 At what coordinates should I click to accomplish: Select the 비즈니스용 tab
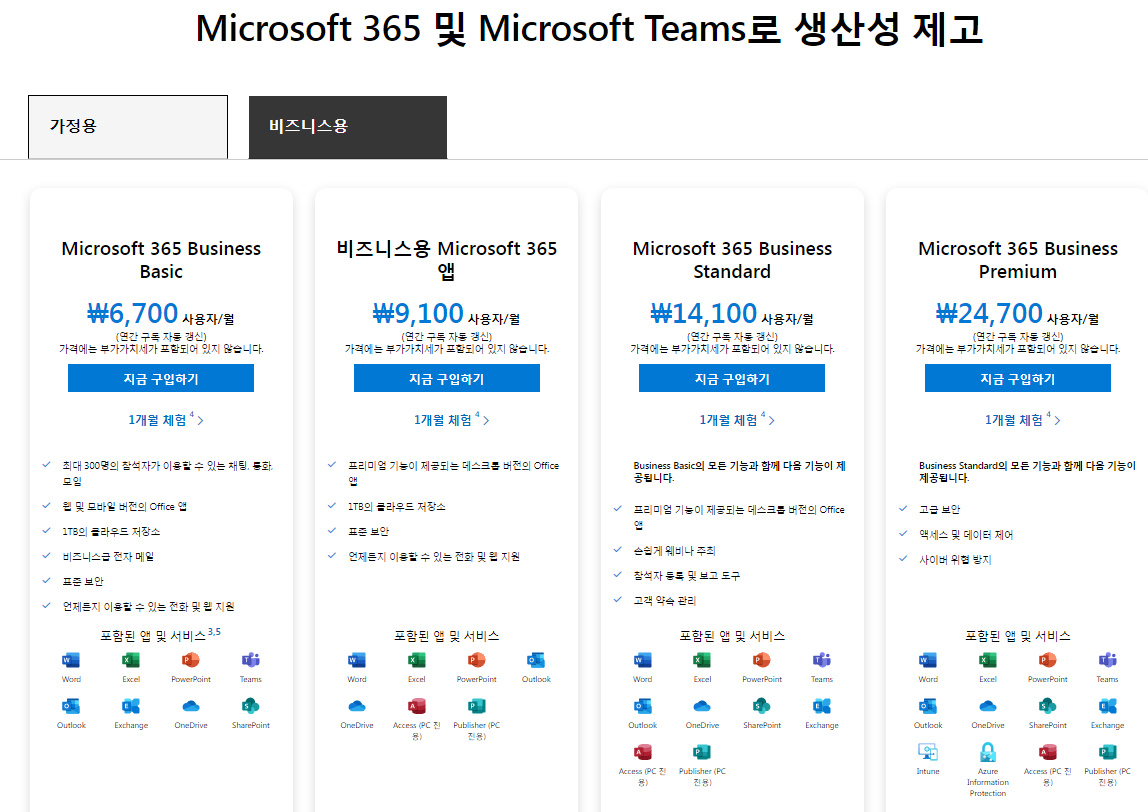[348, 127]
